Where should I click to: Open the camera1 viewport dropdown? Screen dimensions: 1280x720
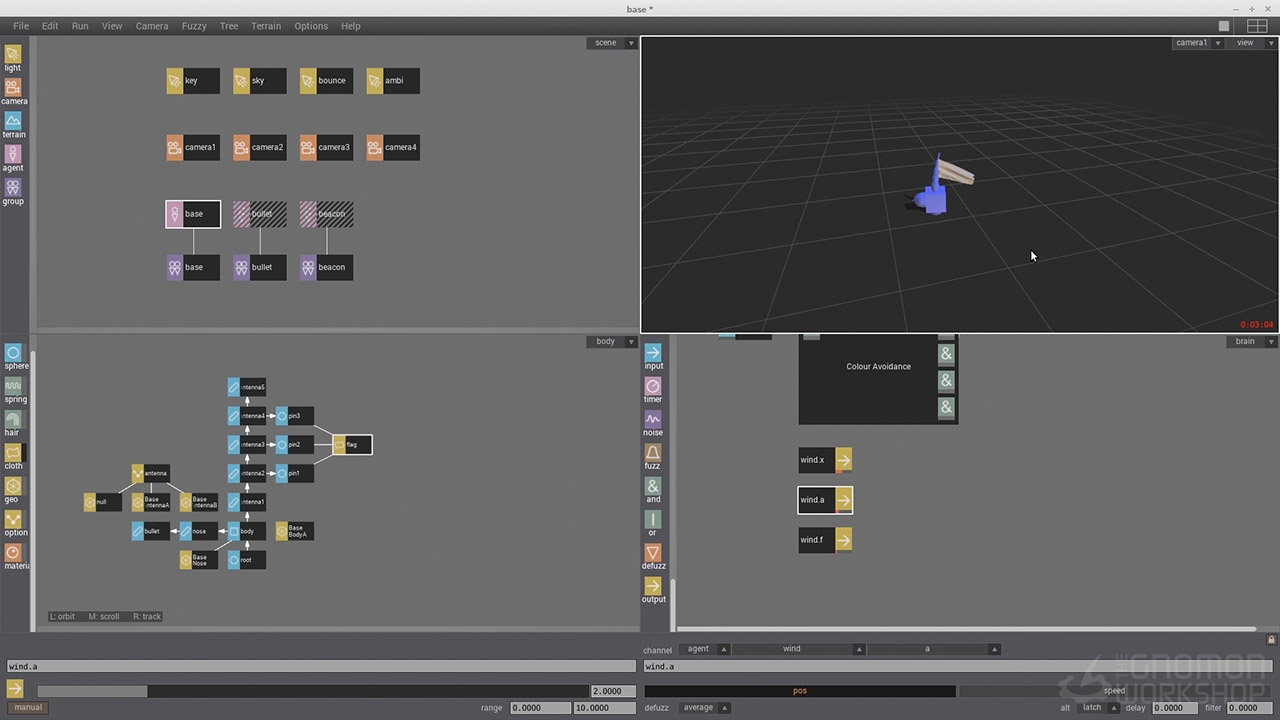[1197, 43]
